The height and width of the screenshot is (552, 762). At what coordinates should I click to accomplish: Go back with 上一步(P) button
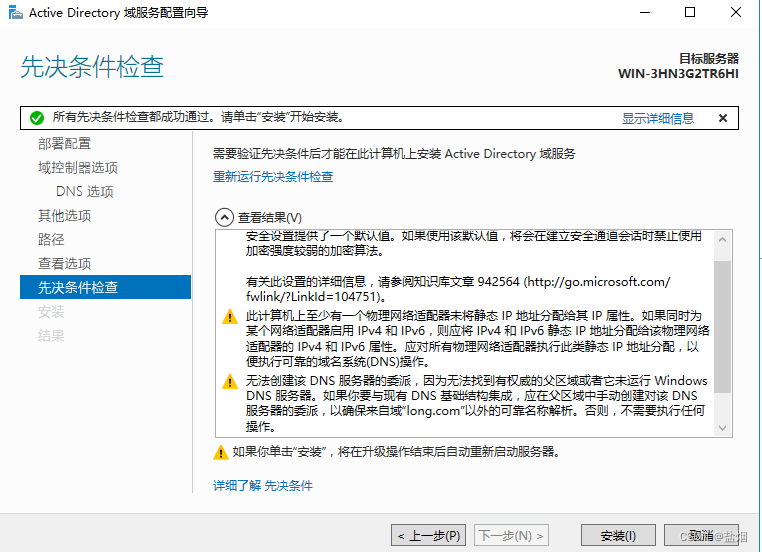[429, 535]
